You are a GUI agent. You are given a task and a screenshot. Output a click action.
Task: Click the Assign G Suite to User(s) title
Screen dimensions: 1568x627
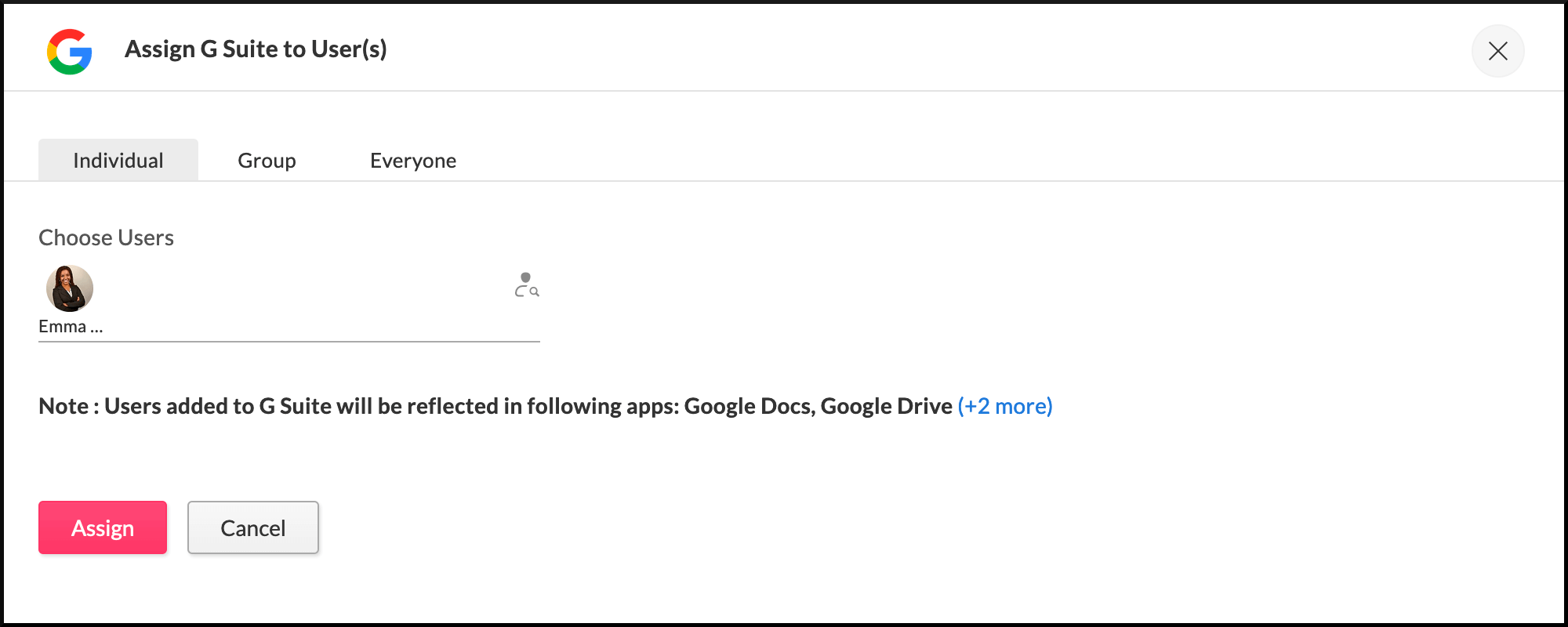click(256, 49)
